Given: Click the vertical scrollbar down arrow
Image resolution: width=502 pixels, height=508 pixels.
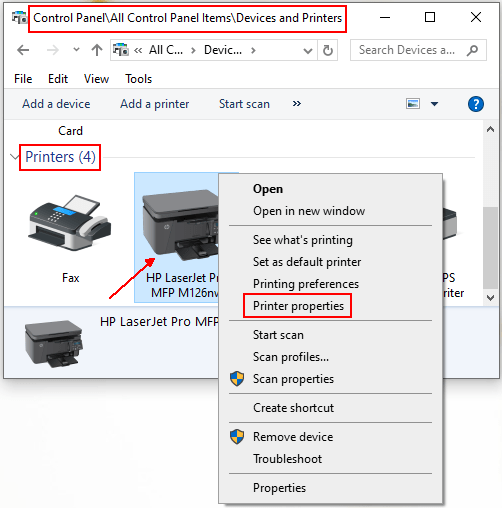Looking at the screenshot, I should [490, 298].
